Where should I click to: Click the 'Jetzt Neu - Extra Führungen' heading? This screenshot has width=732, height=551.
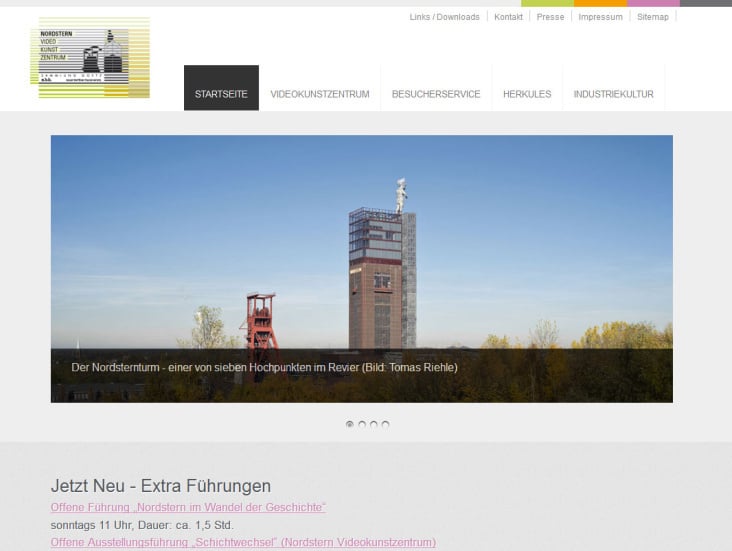tap(161, 486)
